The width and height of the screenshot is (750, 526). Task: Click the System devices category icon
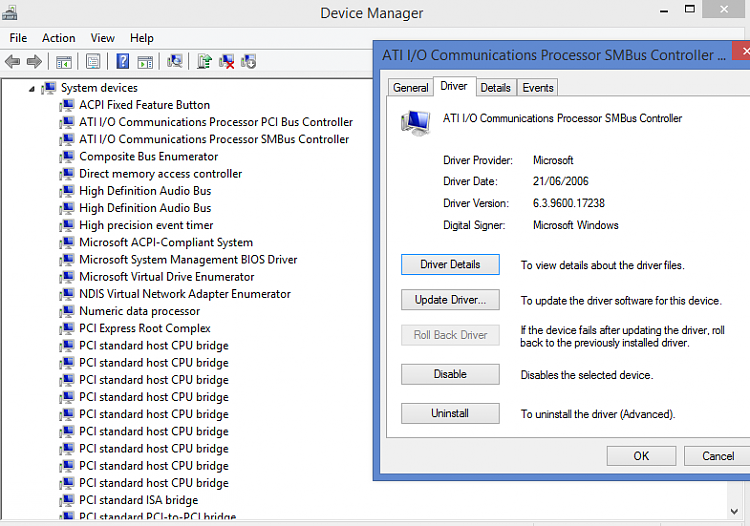pyautogui.click(x=49, y=88)
